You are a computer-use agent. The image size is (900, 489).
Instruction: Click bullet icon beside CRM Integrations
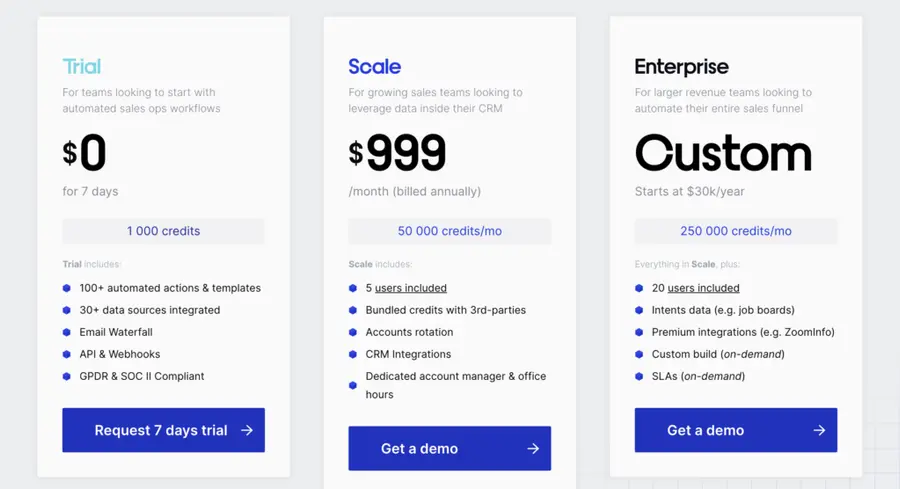(352, 354)
